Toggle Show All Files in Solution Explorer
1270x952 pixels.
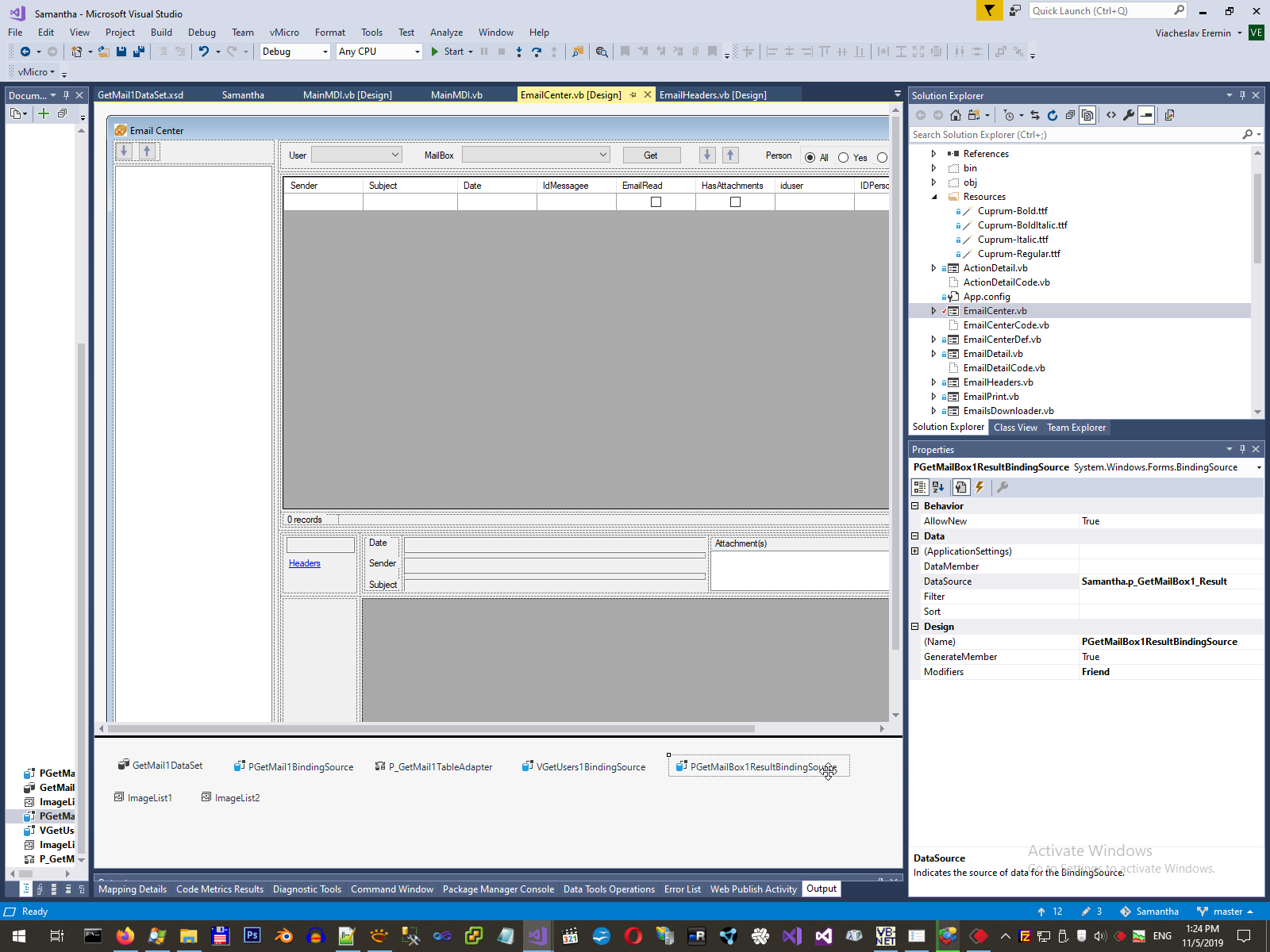click(x=1087, y=115)
